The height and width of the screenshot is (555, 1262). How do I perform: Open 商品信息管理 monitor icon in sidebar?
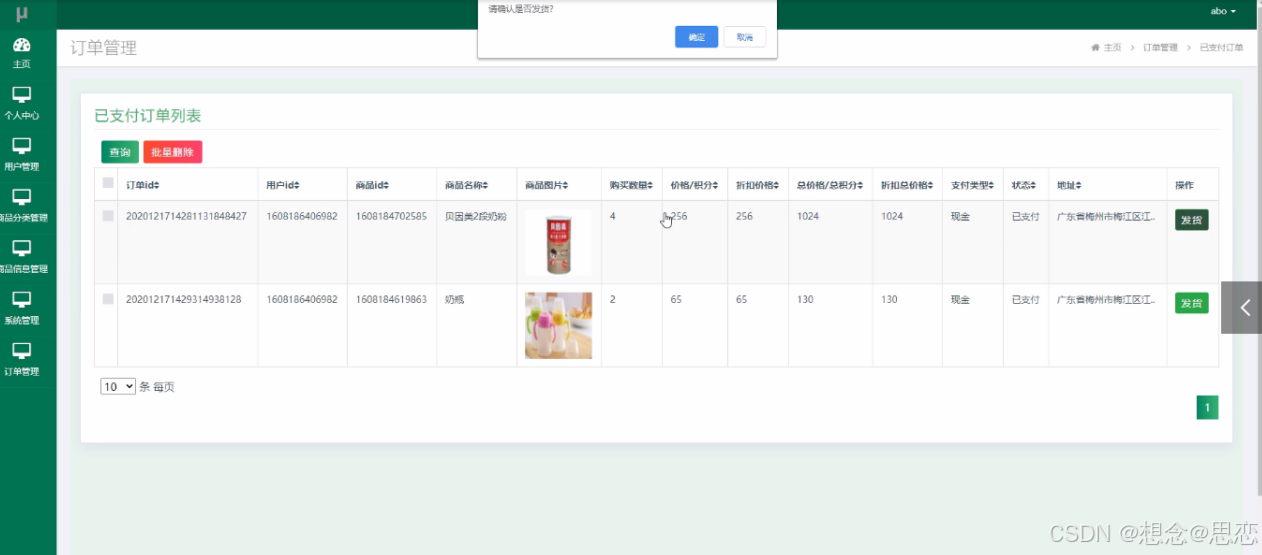(x=21, y=248)
